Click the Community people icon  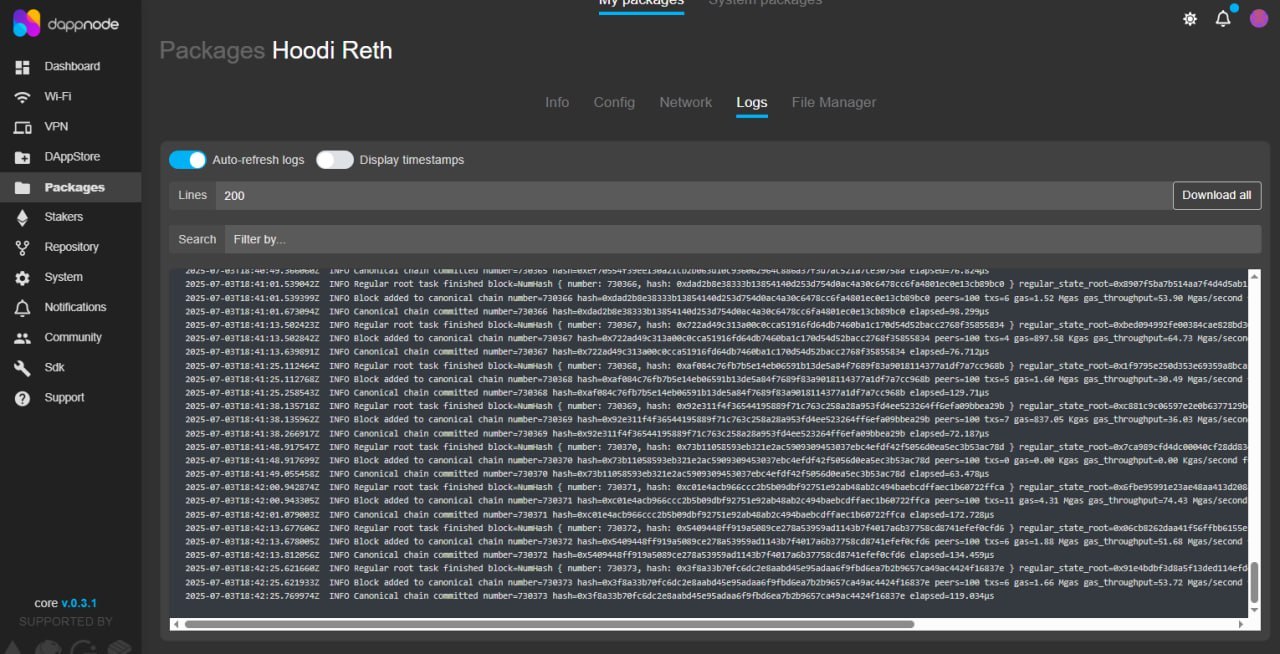click(x=23, y=338)
